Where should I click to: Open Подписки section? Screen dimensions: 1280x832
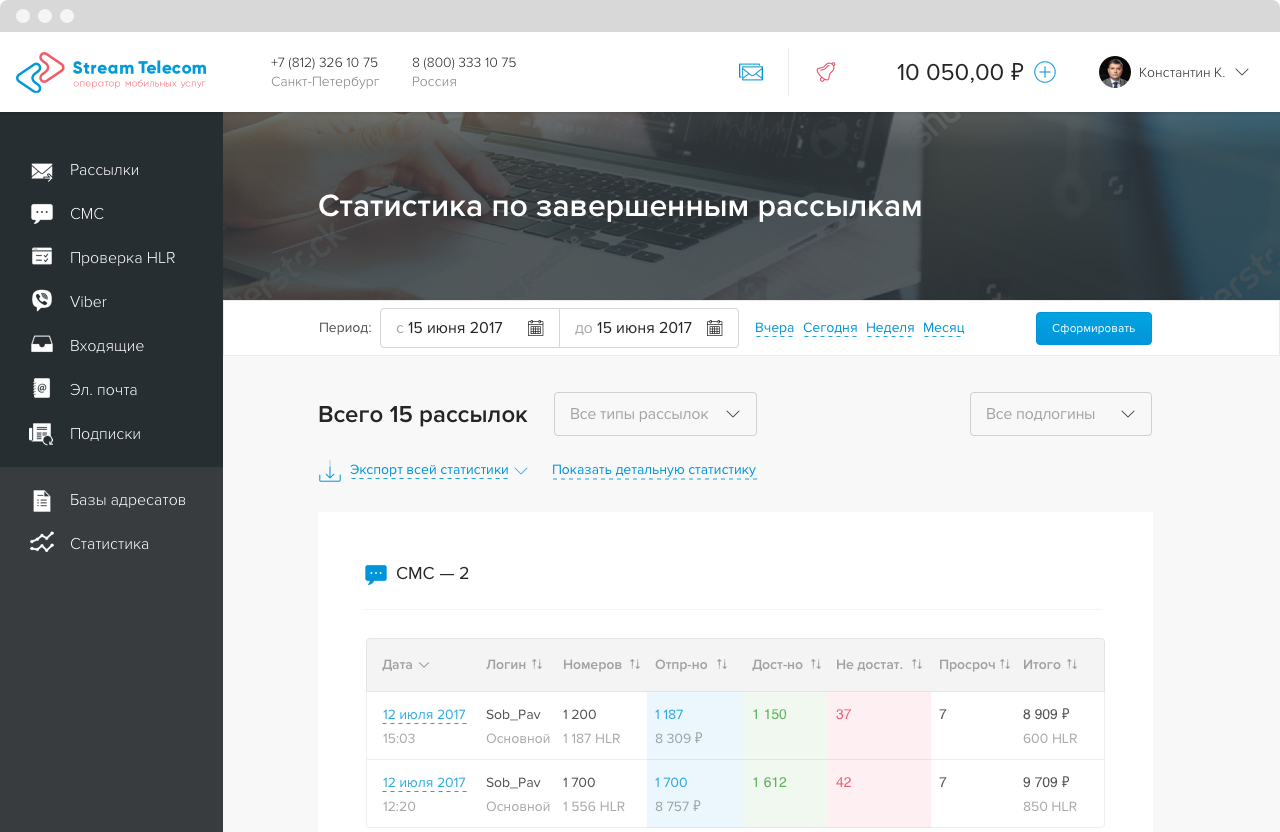point(105,434)
